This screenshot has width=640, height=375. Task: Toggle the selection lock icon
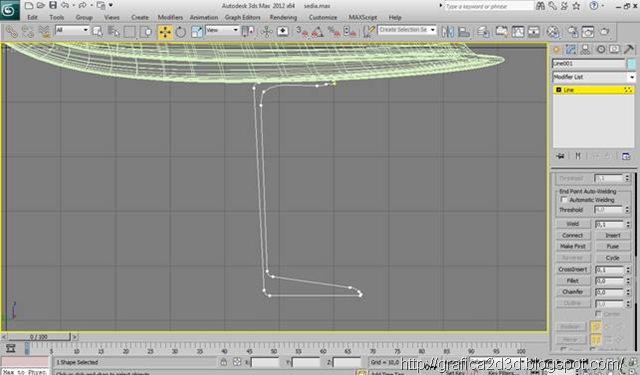(223, 362)
